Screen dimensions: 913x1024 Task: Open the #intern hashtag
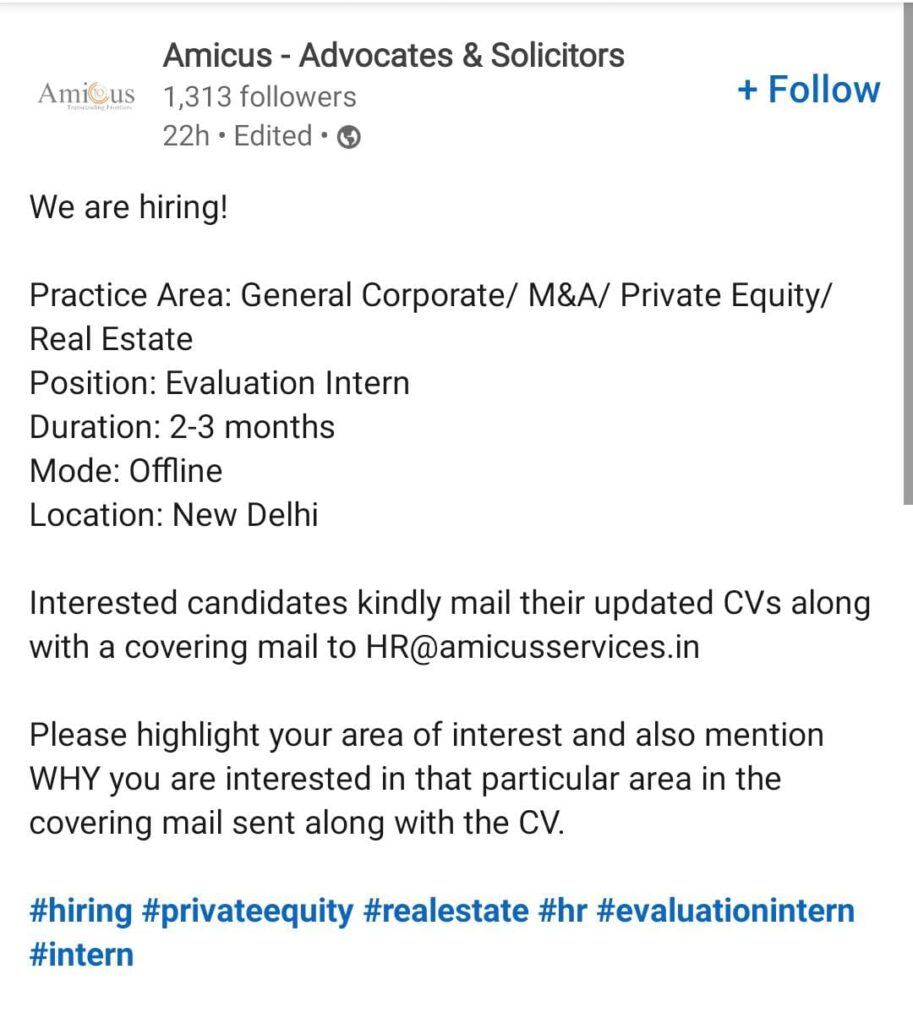82,954
